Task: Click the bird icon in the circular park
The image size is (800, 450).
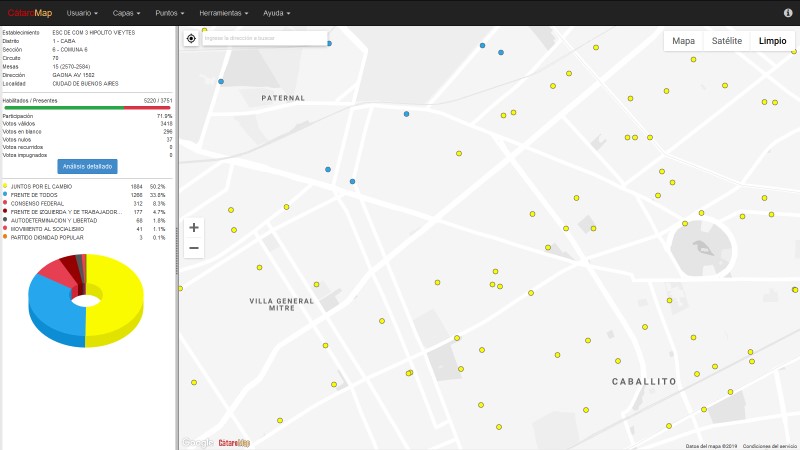Action: pyautogui.click(x=704, y=248)
